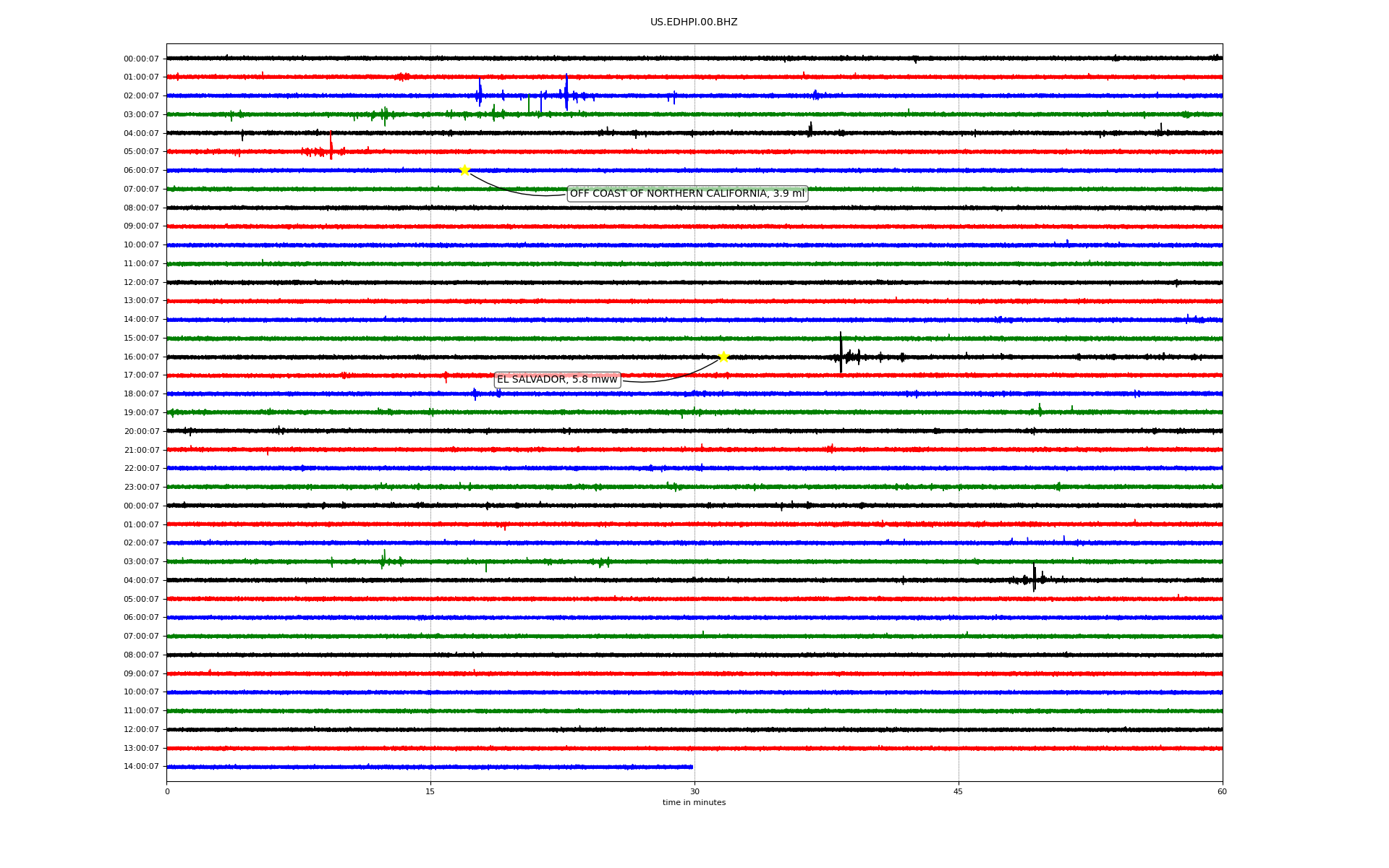Click the 45 tick on the x-axis
The width and height of the screenshot is (1389, 868).
(x=959, y=791)
